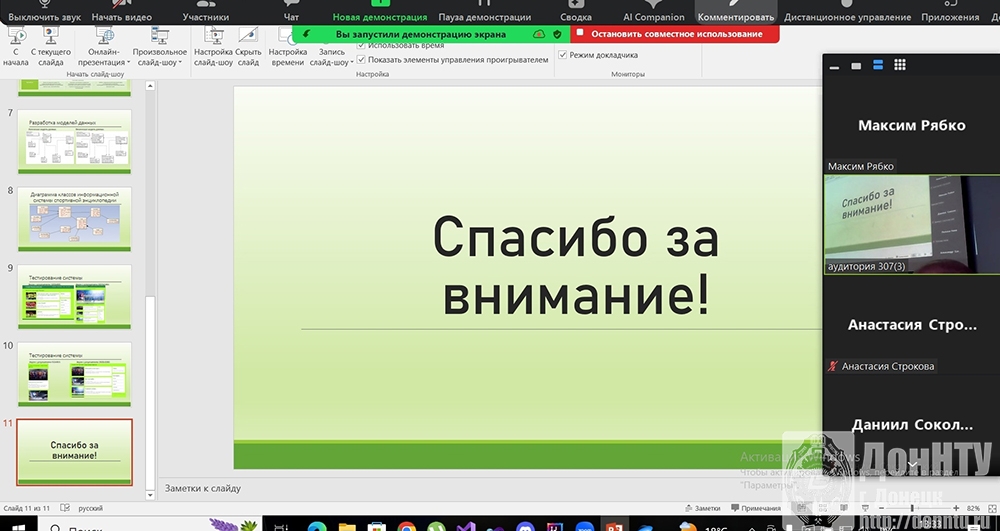This screenshot has height=531, width=1000.
Task: Click Комментировать in Zoom toolbar
Action: (x=736, y=11)
